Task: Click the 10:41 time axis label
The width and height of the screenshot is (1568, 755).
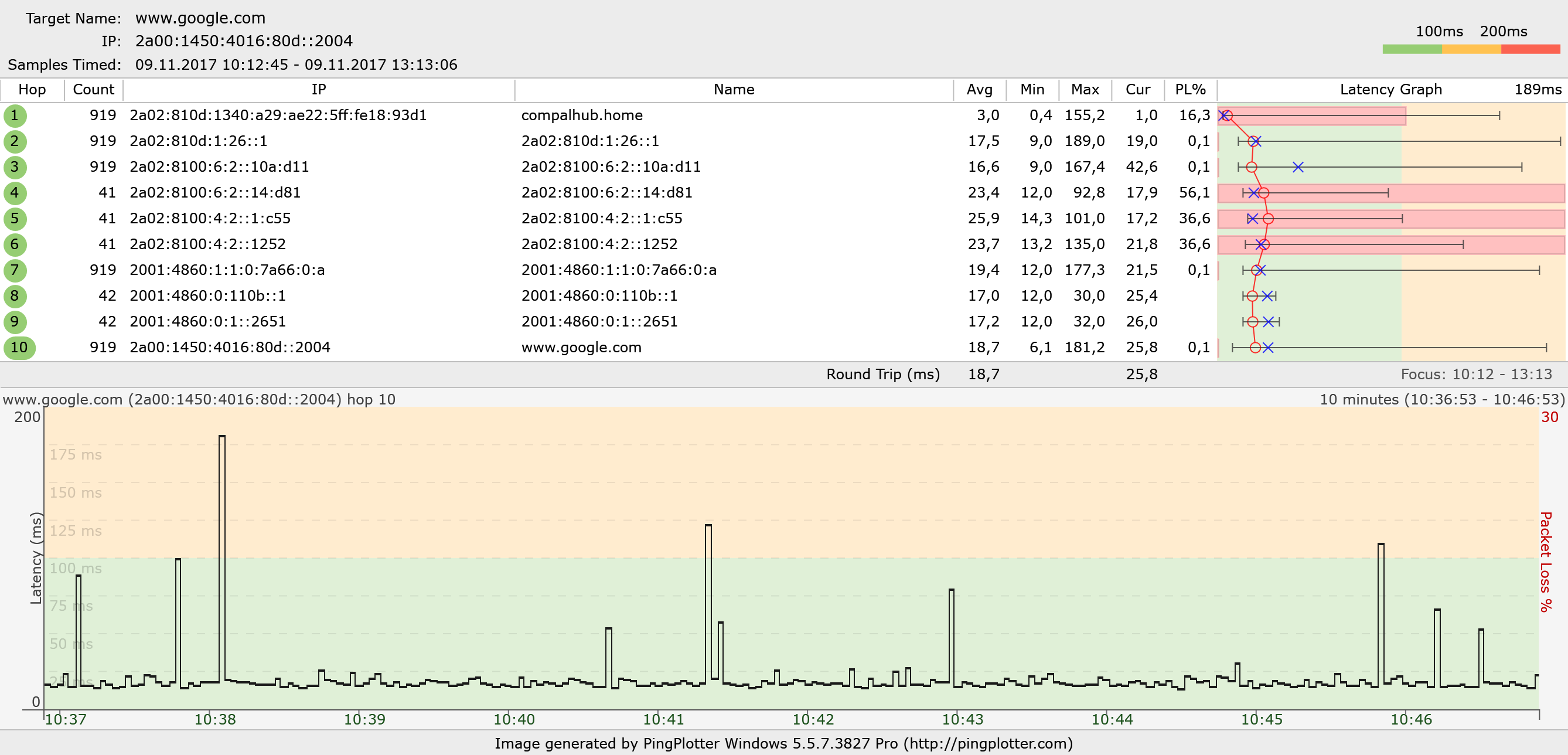Action: (x=663, y=720)
